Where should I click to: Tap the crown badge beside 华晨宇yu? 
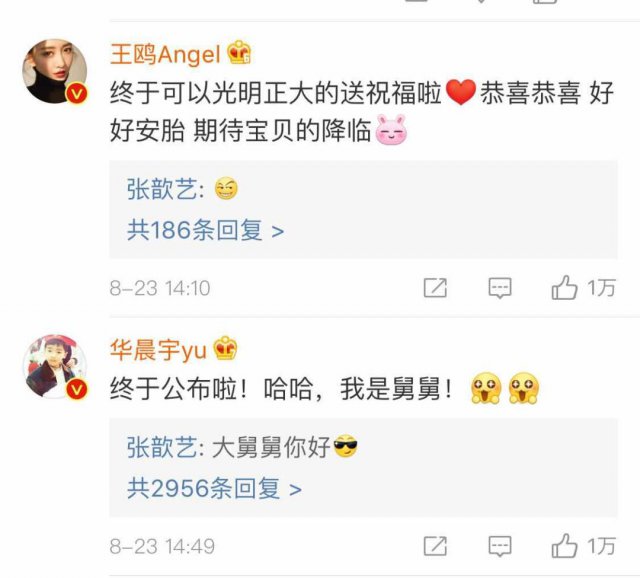click(x=225, y=348)
